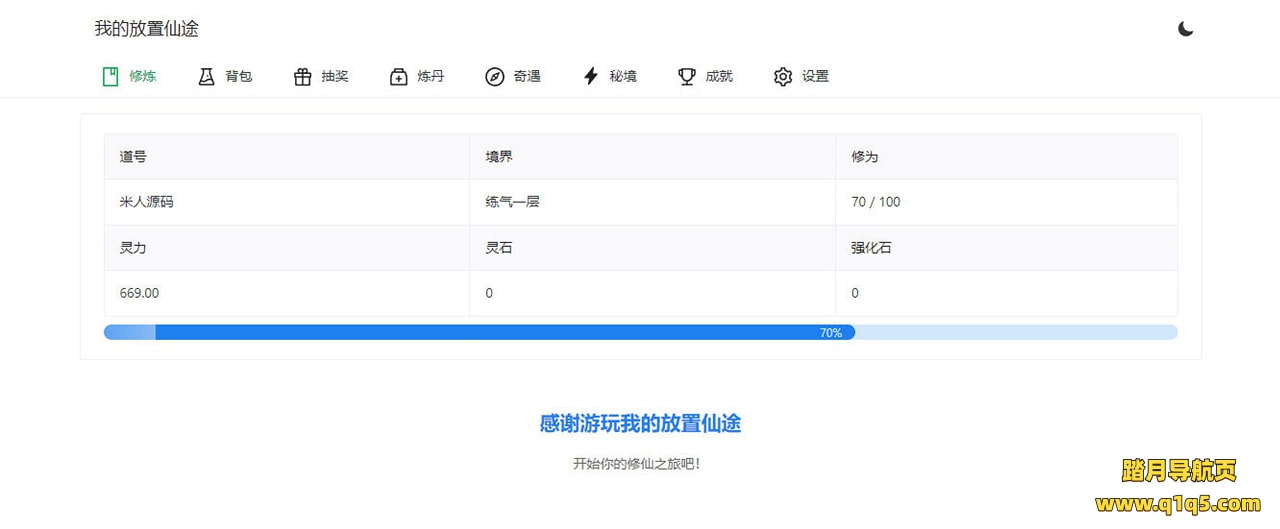Click the 米人源码 name cell
The height and width of the screenshot is (529, 1280).
click(146, 202)
